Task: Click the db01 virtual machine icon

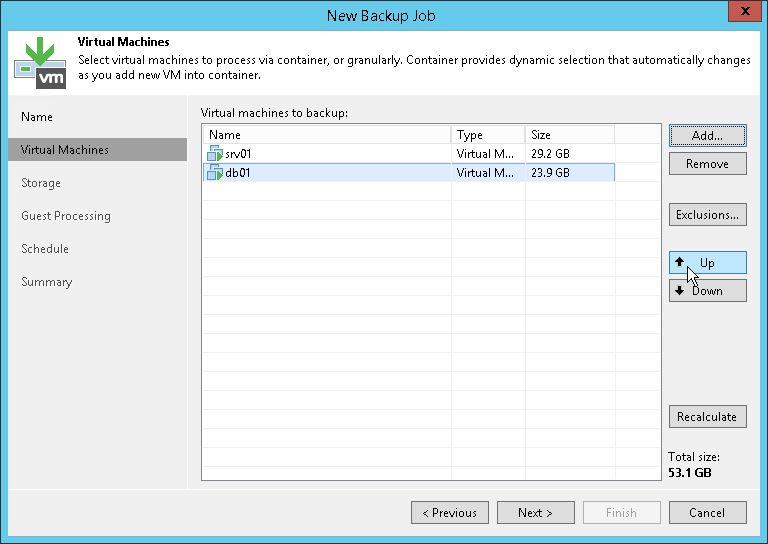Action: coord(215,173)
